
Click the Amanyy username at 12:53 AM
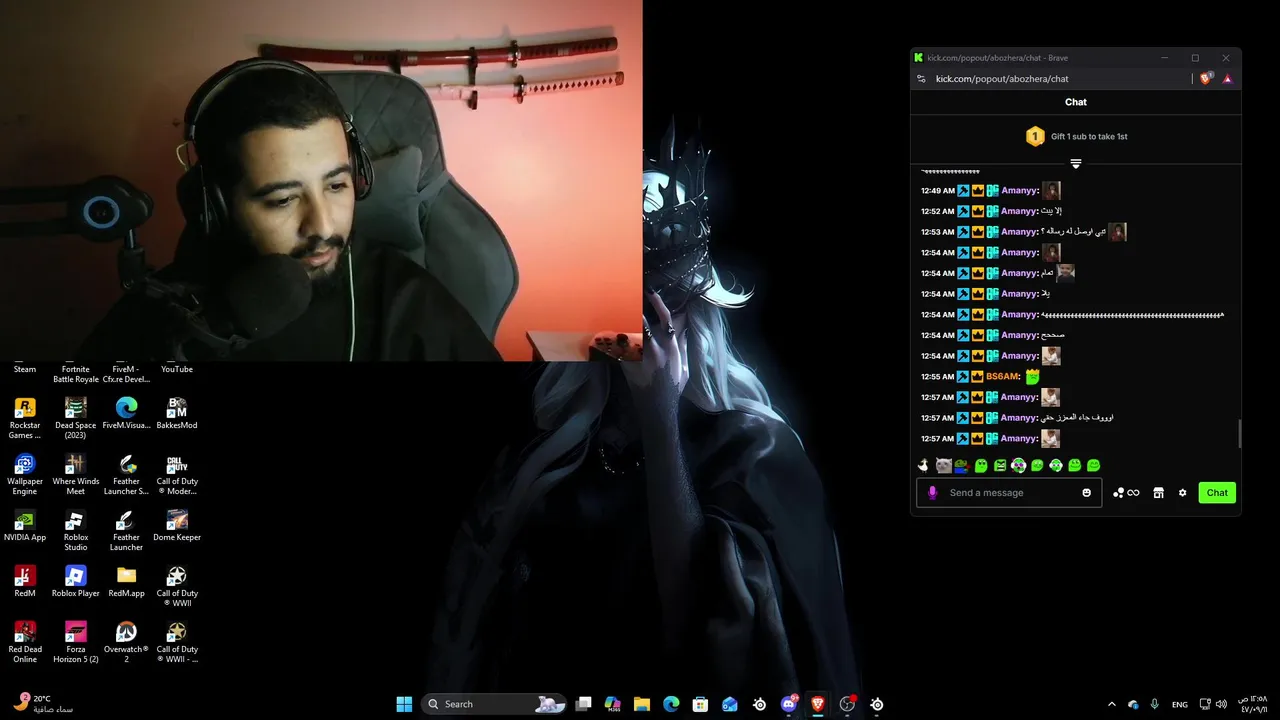click(1019, 232)
